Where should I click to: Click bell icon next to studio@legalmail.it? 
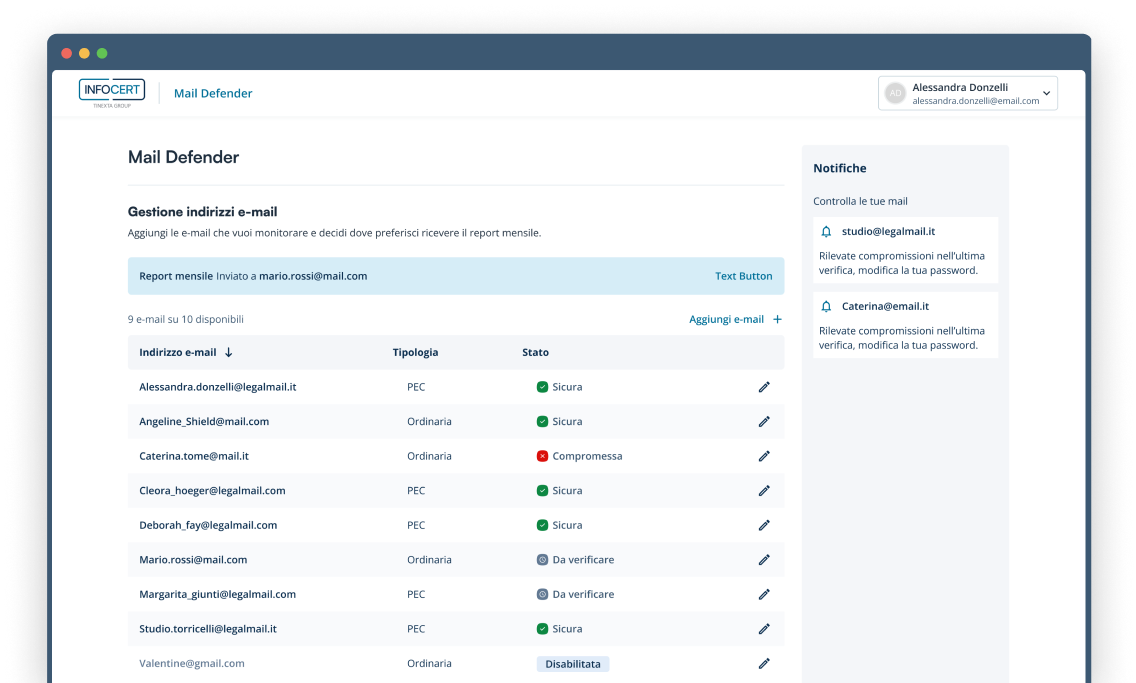826,232
